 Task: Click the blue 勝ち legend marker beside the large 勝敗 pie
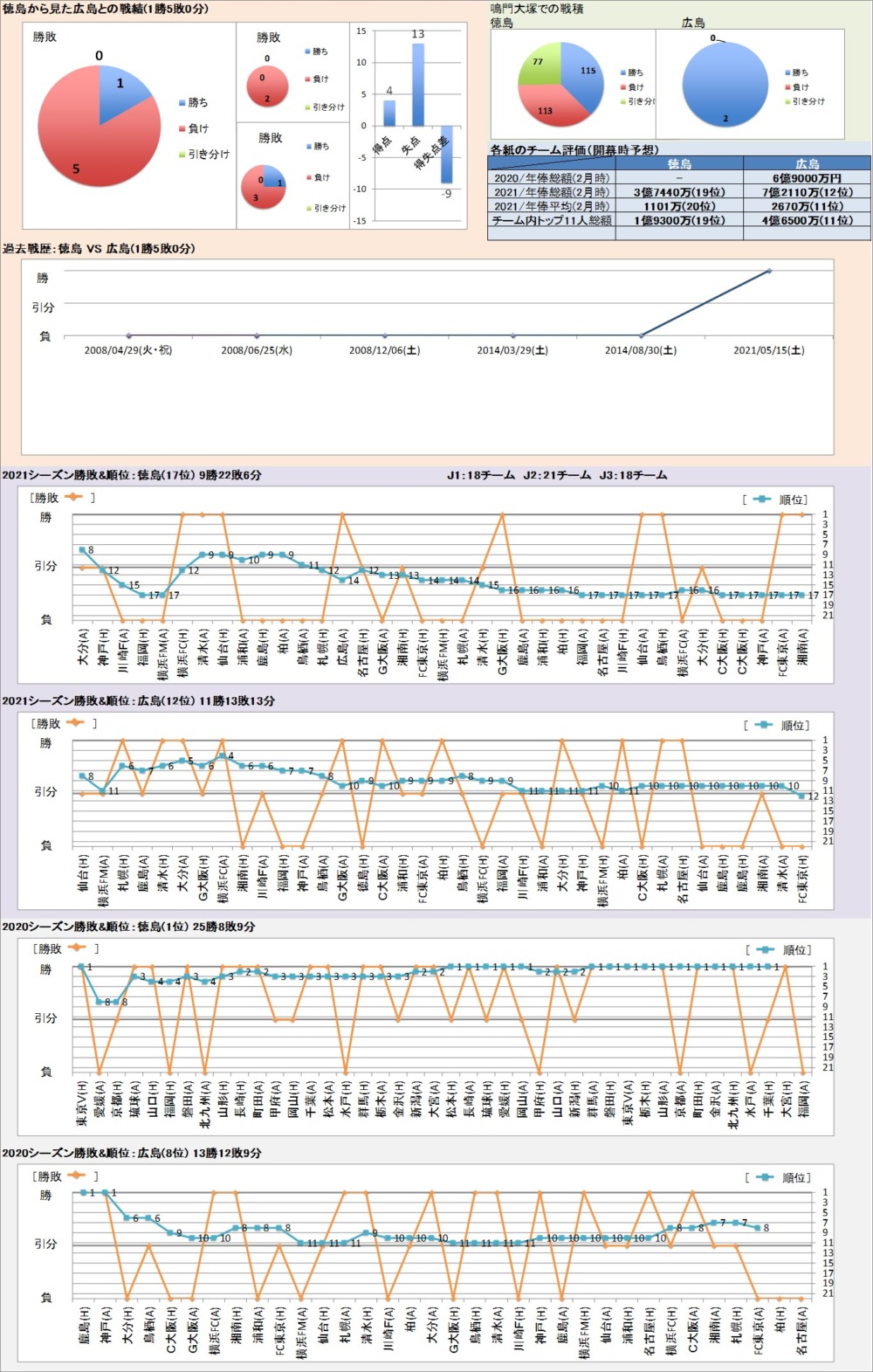182,103
